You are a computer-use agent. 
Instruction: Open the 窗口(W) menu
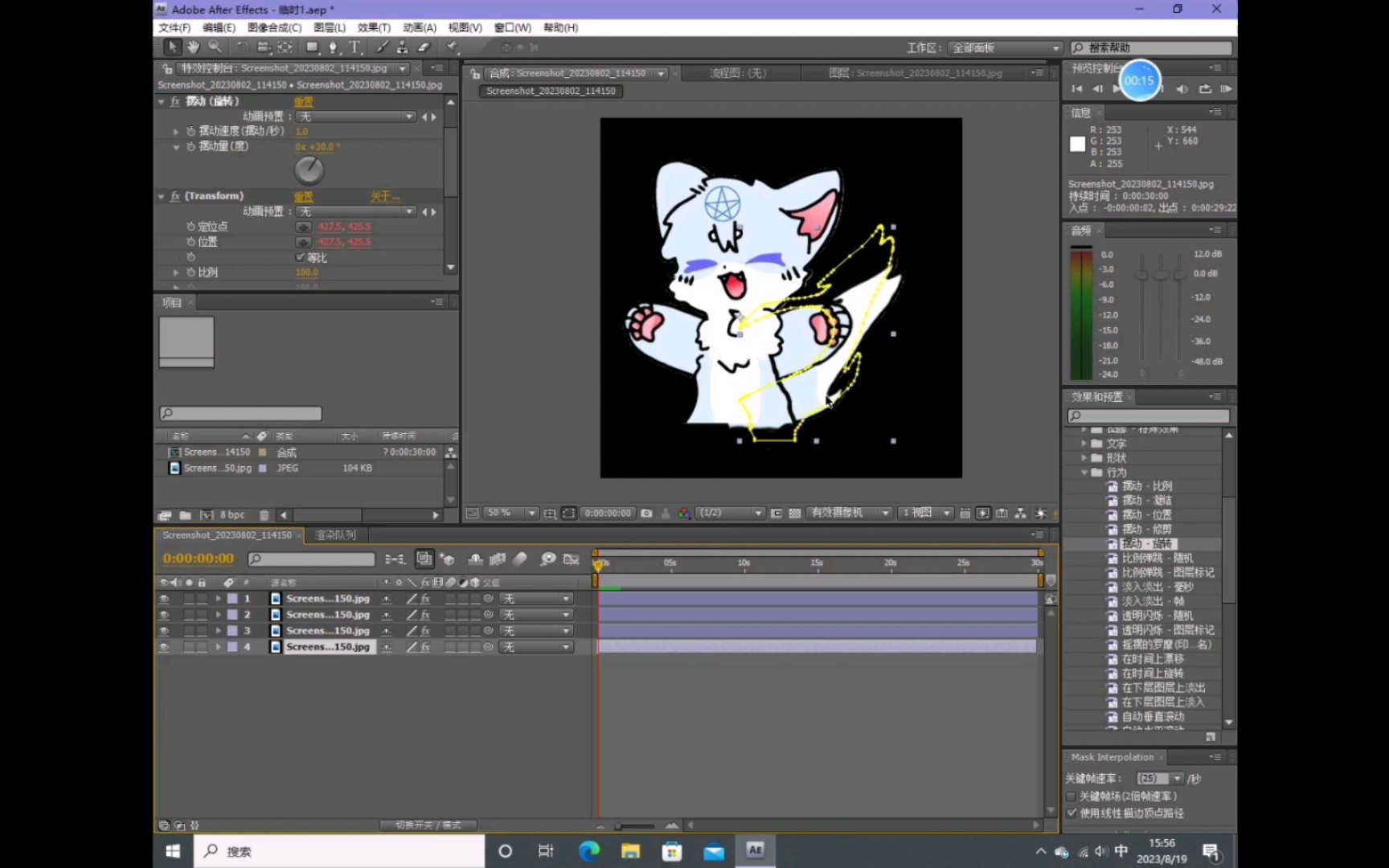(x=512, y=27)
